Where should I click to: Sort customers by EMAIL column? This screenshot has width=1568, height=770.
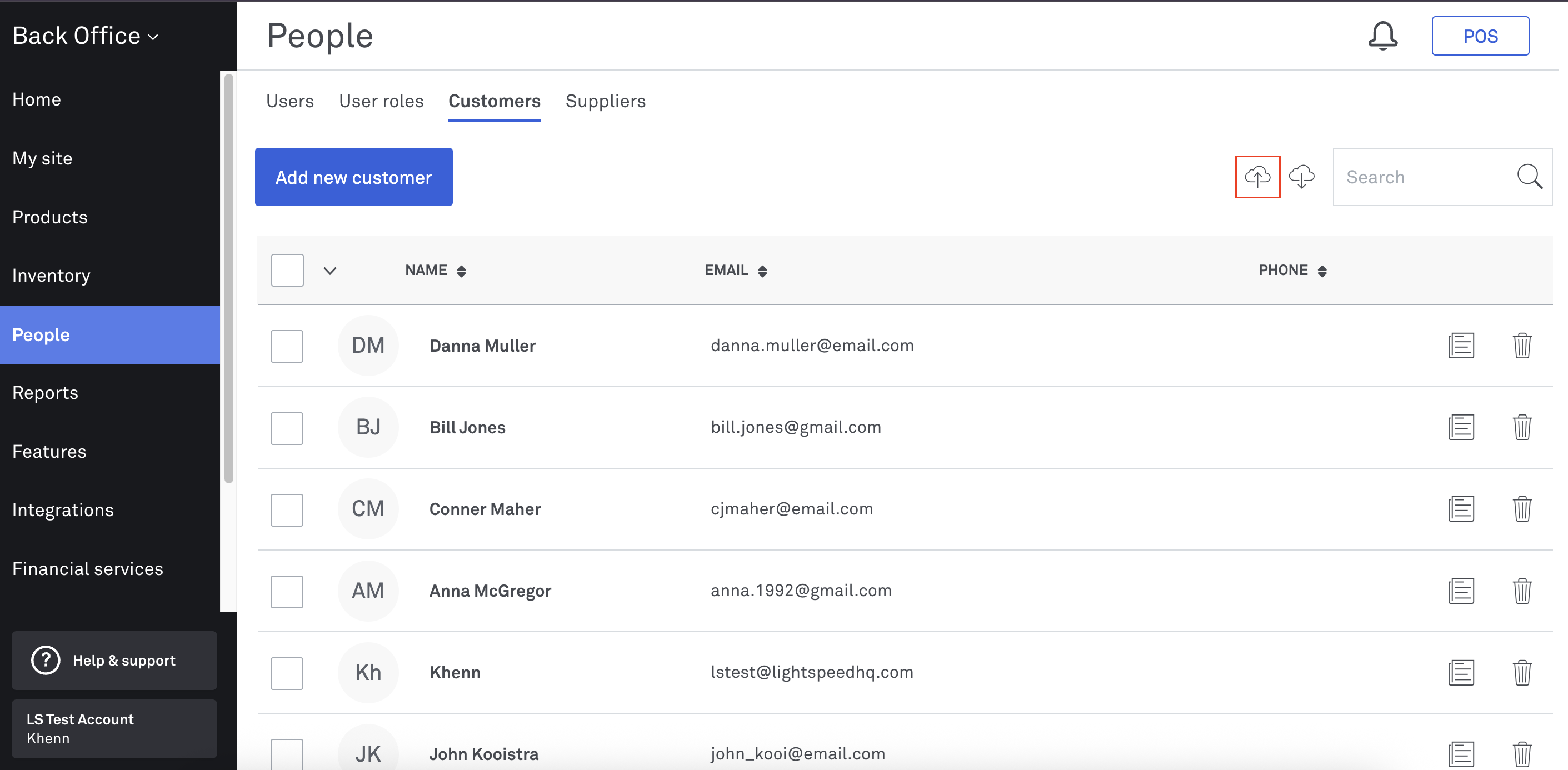click(x=736, y=270)
